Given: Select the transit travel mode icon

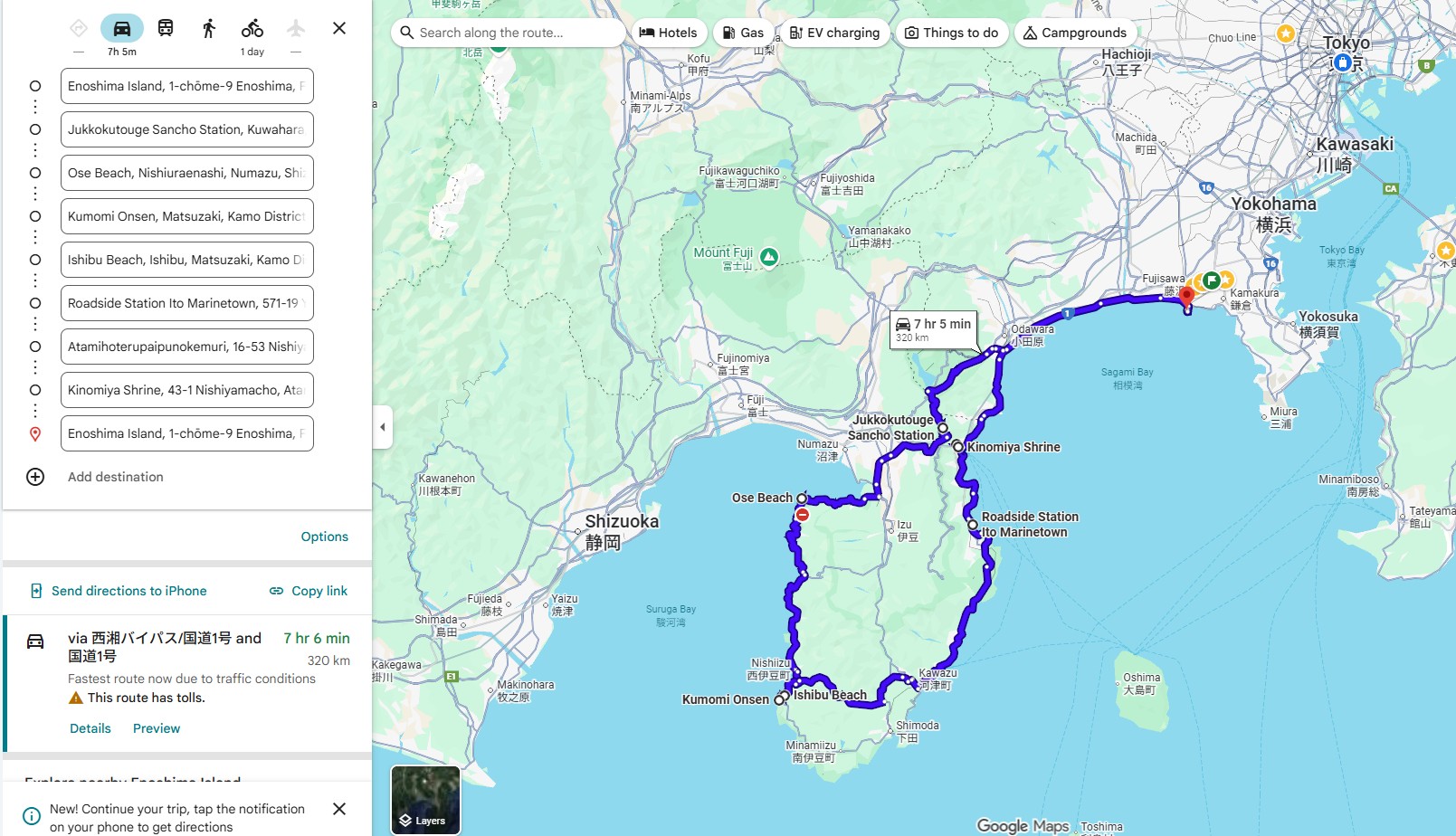Looking at the screenshot, I should point(166,28).
